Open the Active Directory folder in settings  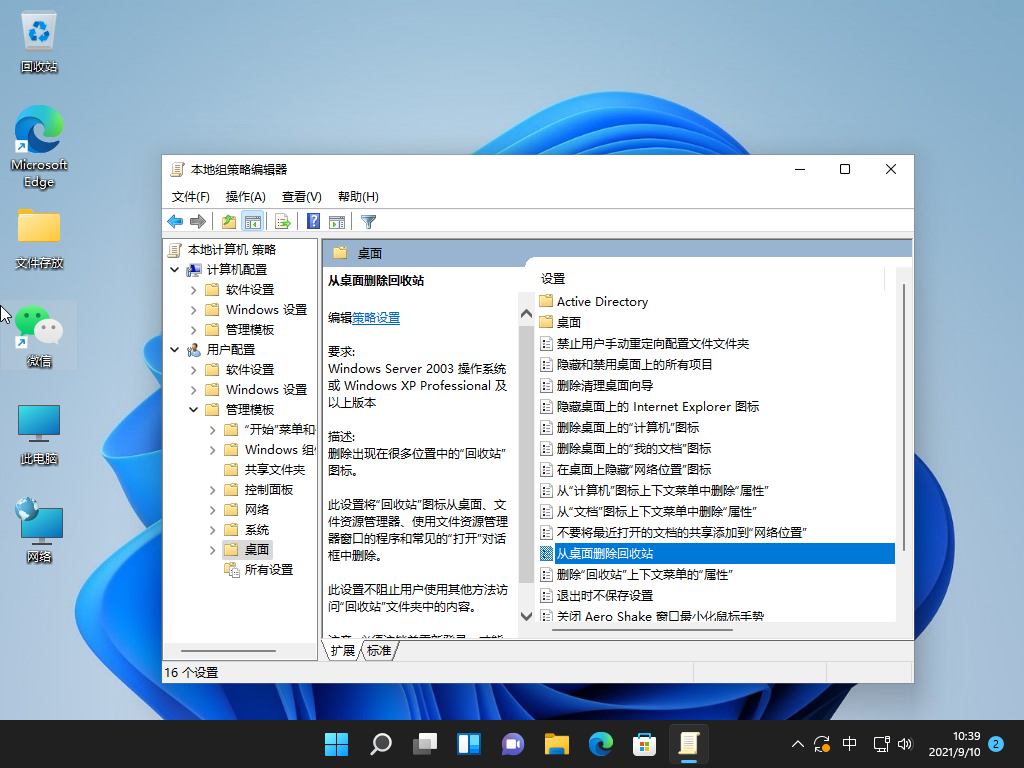tap(601, 300)
